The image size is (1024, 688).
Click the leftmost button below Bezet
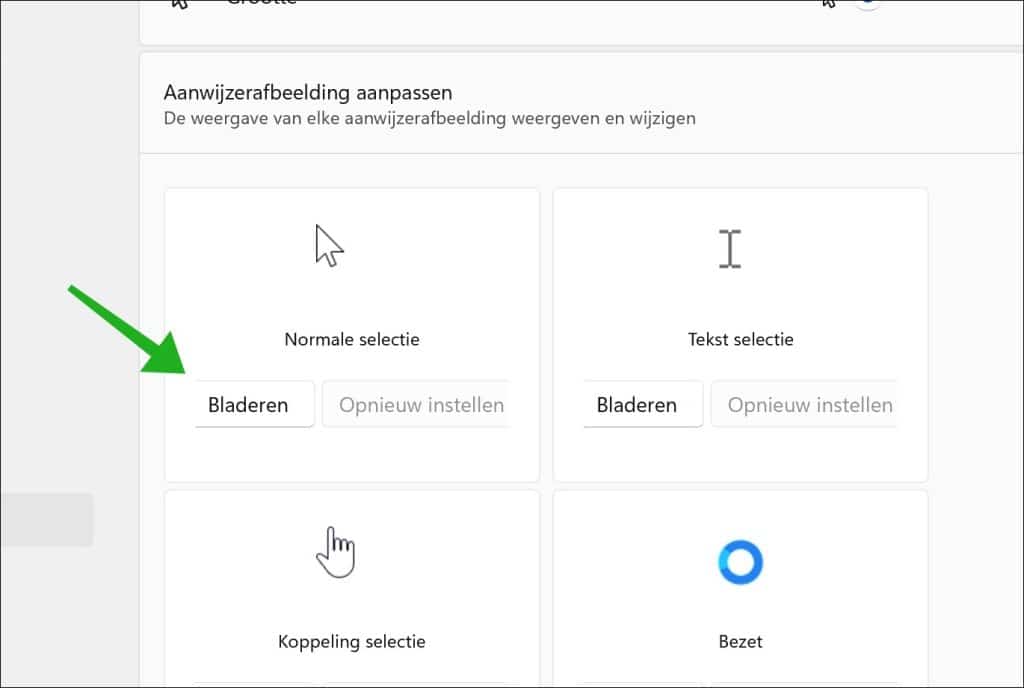click(642, 684)
